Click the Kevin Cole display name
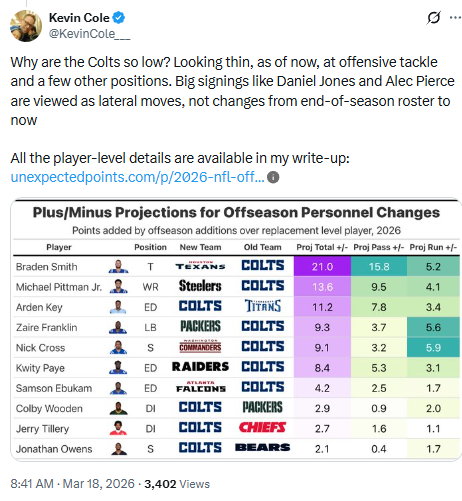 tap(79, 18)
